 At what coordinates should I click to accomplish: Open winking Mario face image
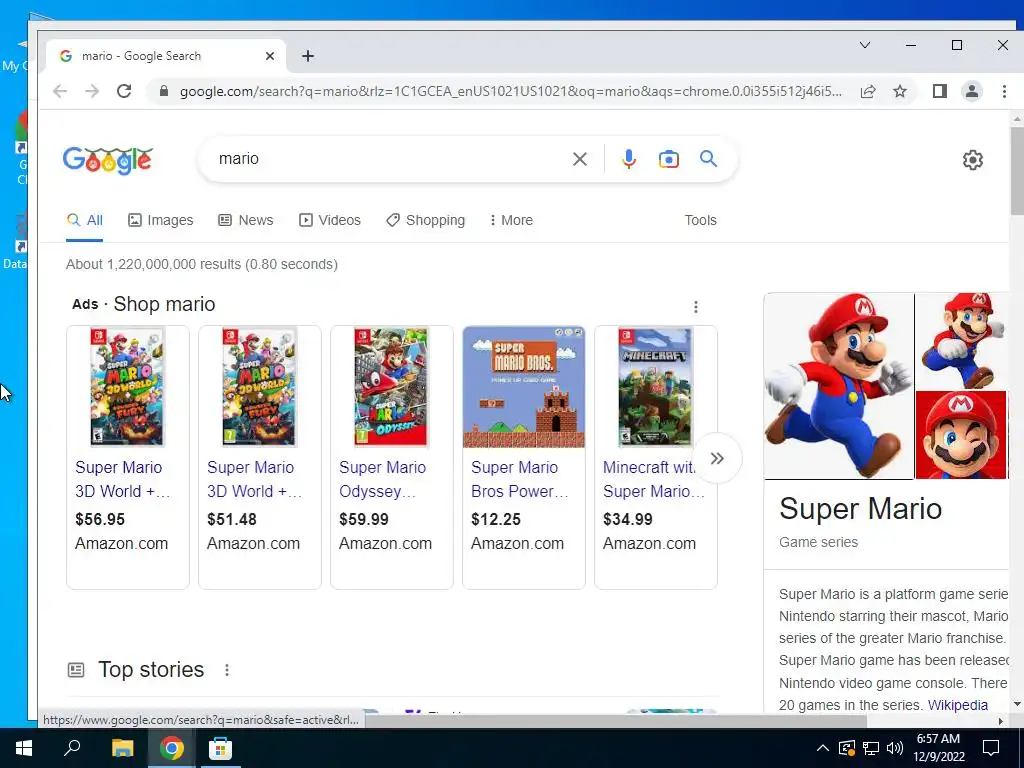coord(962,435)
